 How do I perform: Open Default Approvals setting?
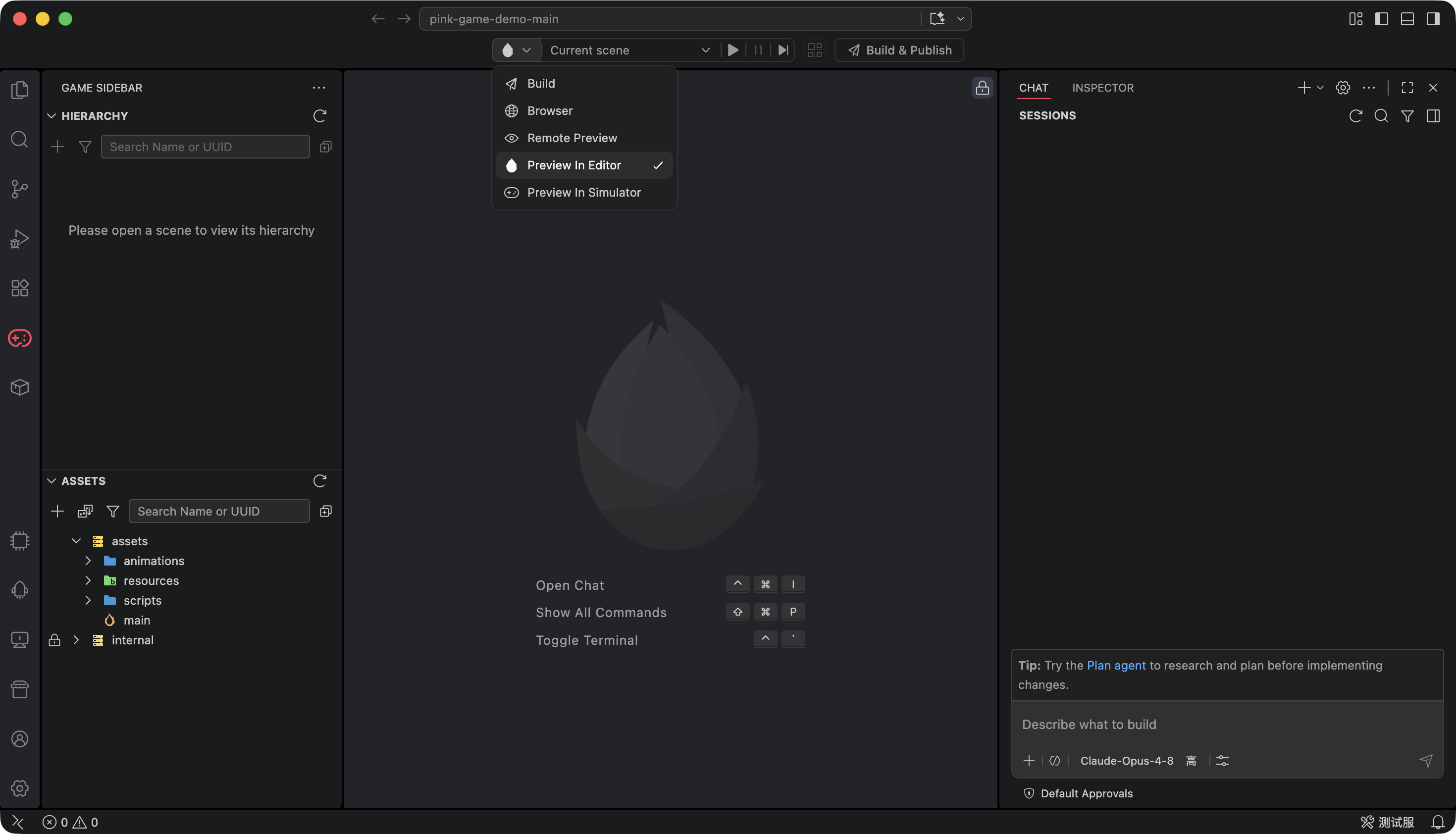pyautogui.click(x=1078, y=793)
